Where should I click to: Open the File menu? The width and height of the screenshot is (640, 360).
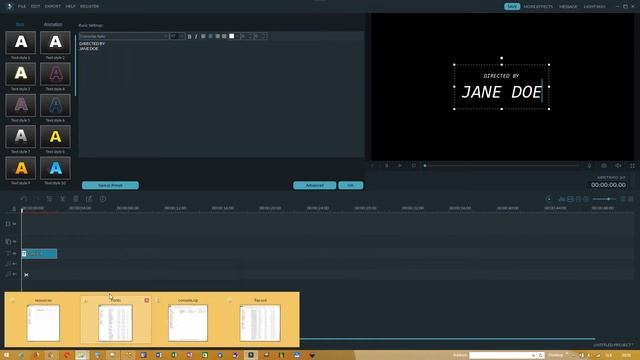point(22,7)
